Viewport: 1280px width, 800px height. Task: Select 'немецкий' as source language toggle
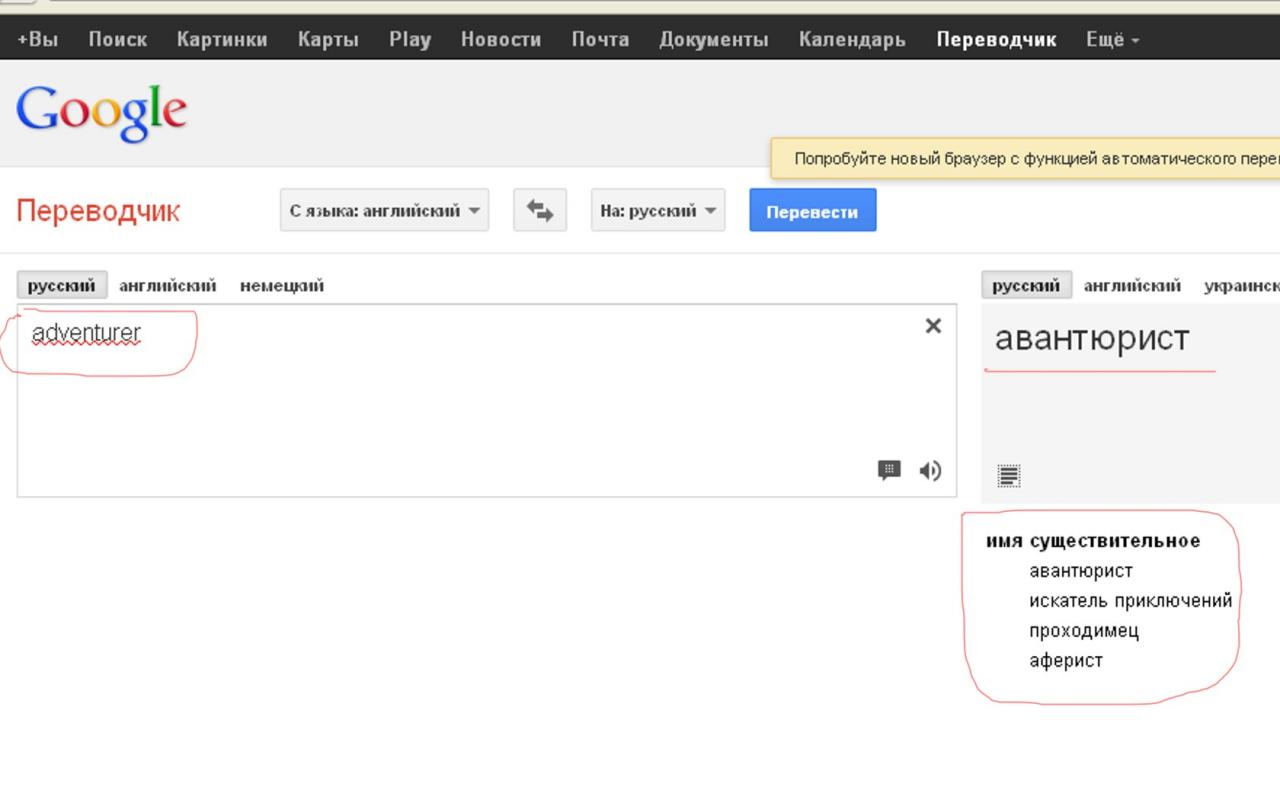pyautogui.click(x=282, y=285)
